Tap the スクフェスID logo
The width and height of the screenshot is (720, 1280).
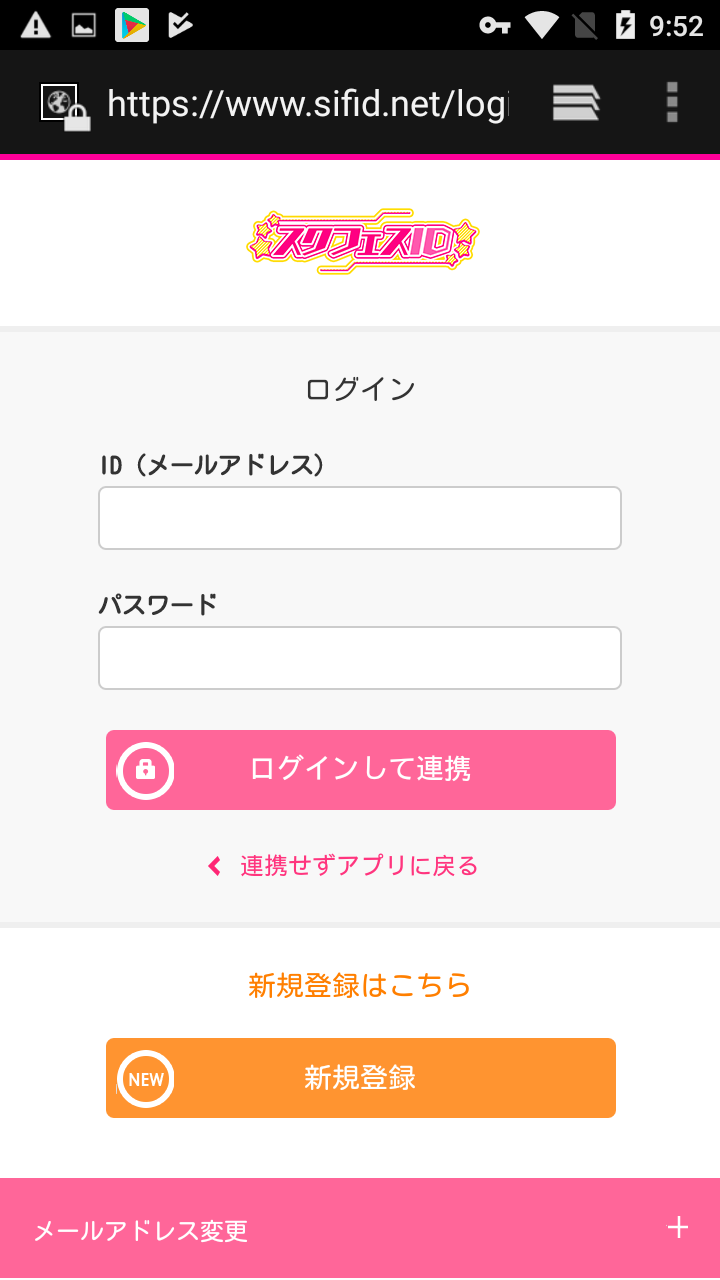tap(362, 242)
